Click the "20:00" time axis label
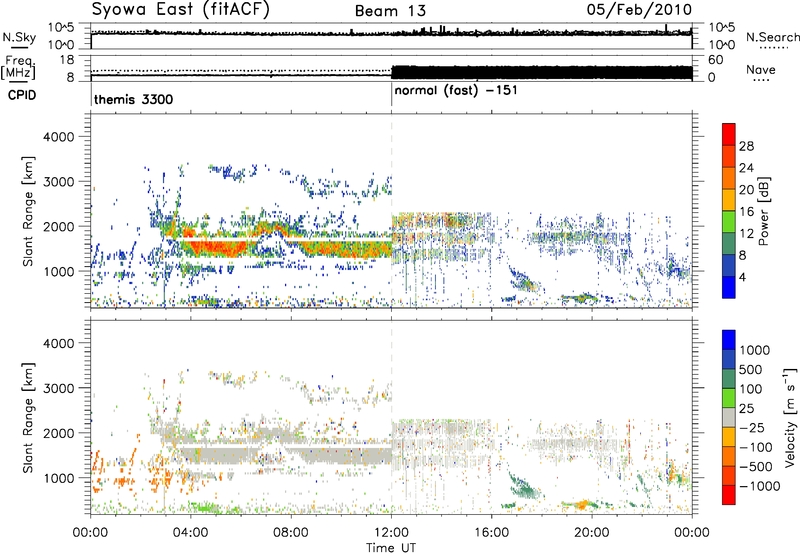Image resolution: width=800 pixels, height=554 pixels. (x=592, y=533)
